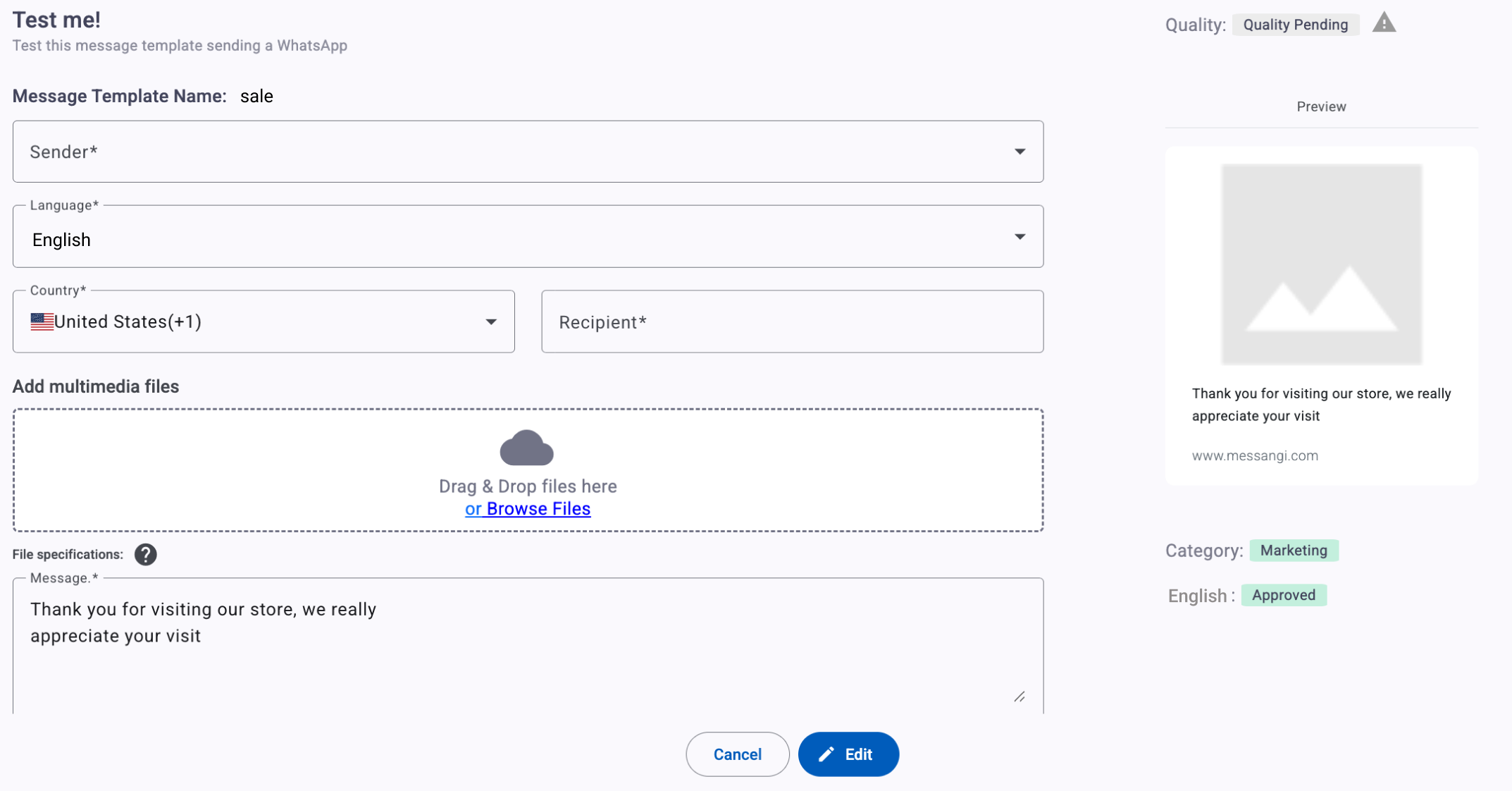The image size is (1512, 791).
Task: Click the 'Category:' label
Action: point(1204,551)
